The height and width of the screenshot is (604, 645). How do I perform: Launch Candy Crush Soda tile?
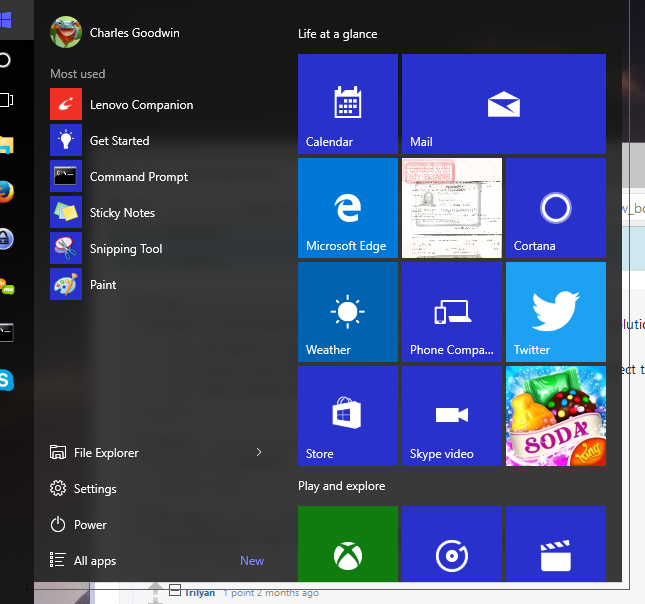pyautogui.click(x=556, y=416)
